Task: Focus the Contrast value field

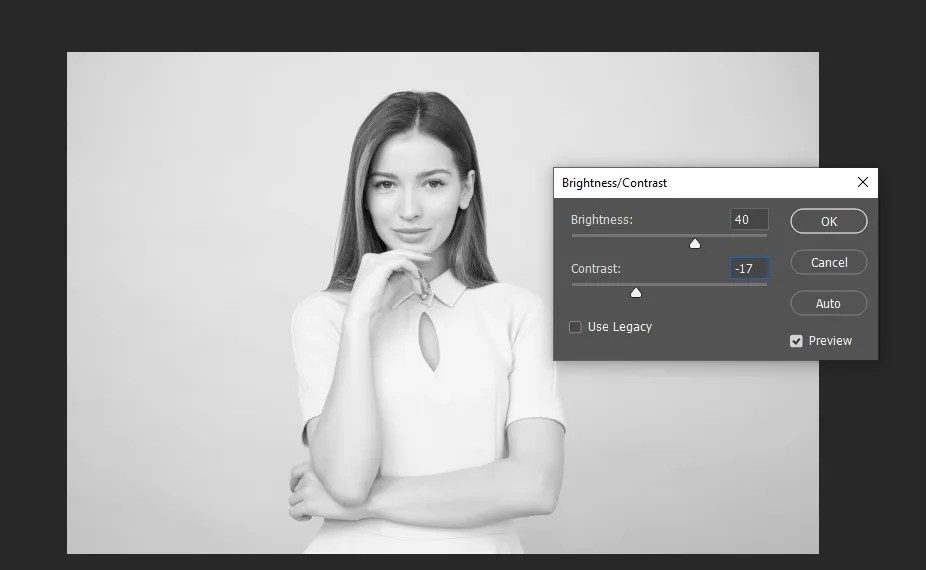Action: [x=749, y=269]
